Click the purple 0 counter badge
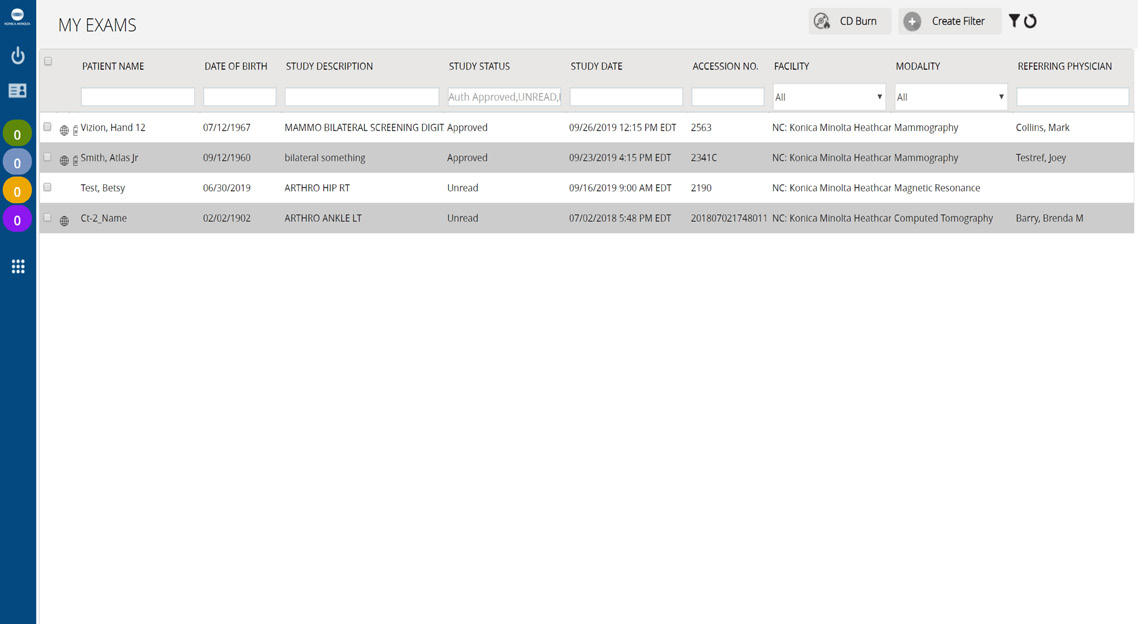 click(17, 219)
